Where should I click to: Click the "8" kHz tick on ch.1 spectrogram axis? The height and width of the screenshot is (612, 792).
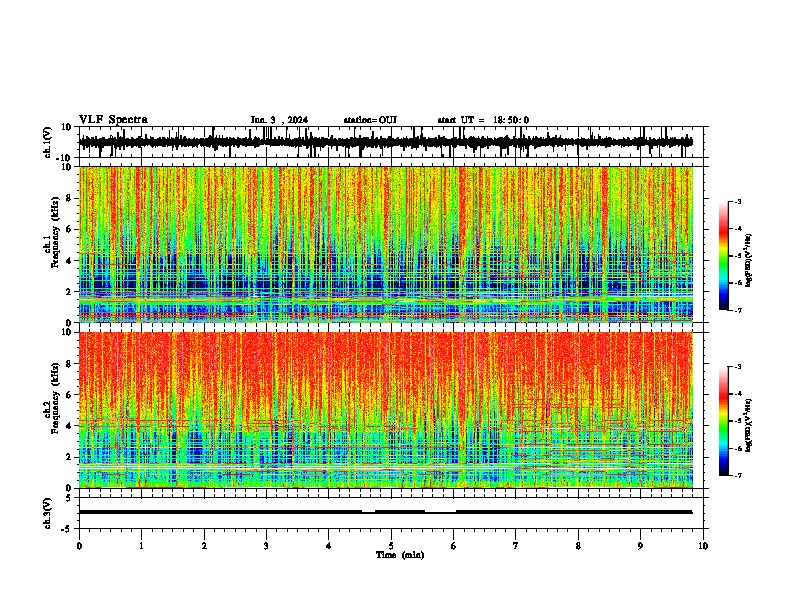tap(69, 198)
